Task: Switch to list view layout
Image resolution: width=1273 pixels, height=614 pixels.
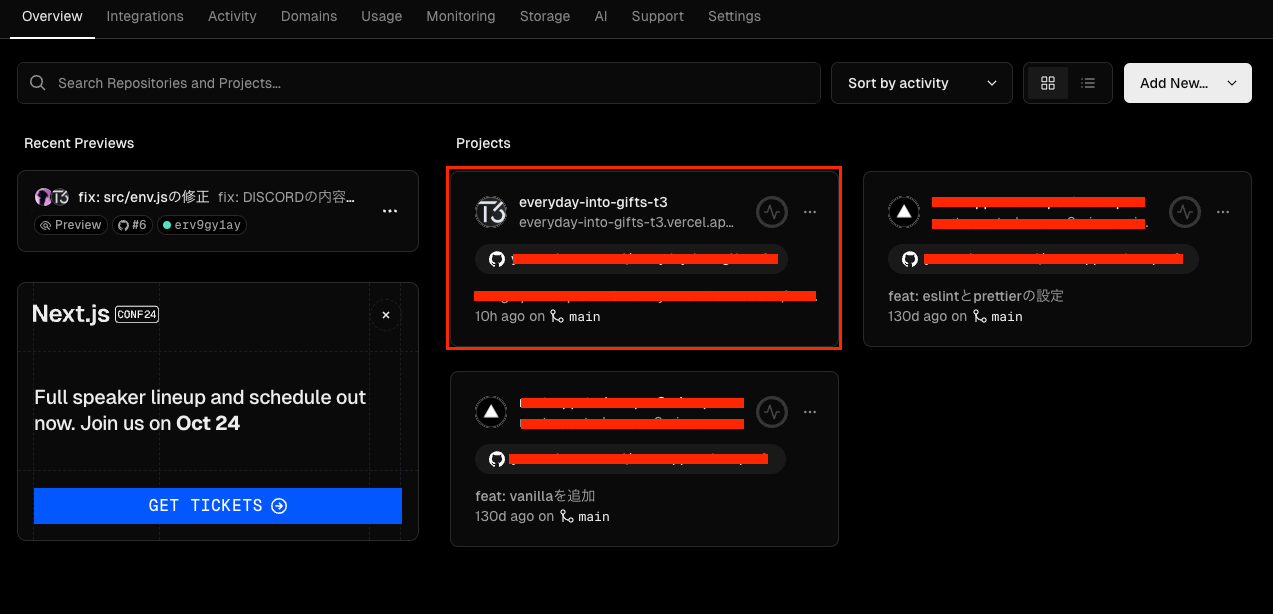Action: (x=1088, y=83)
